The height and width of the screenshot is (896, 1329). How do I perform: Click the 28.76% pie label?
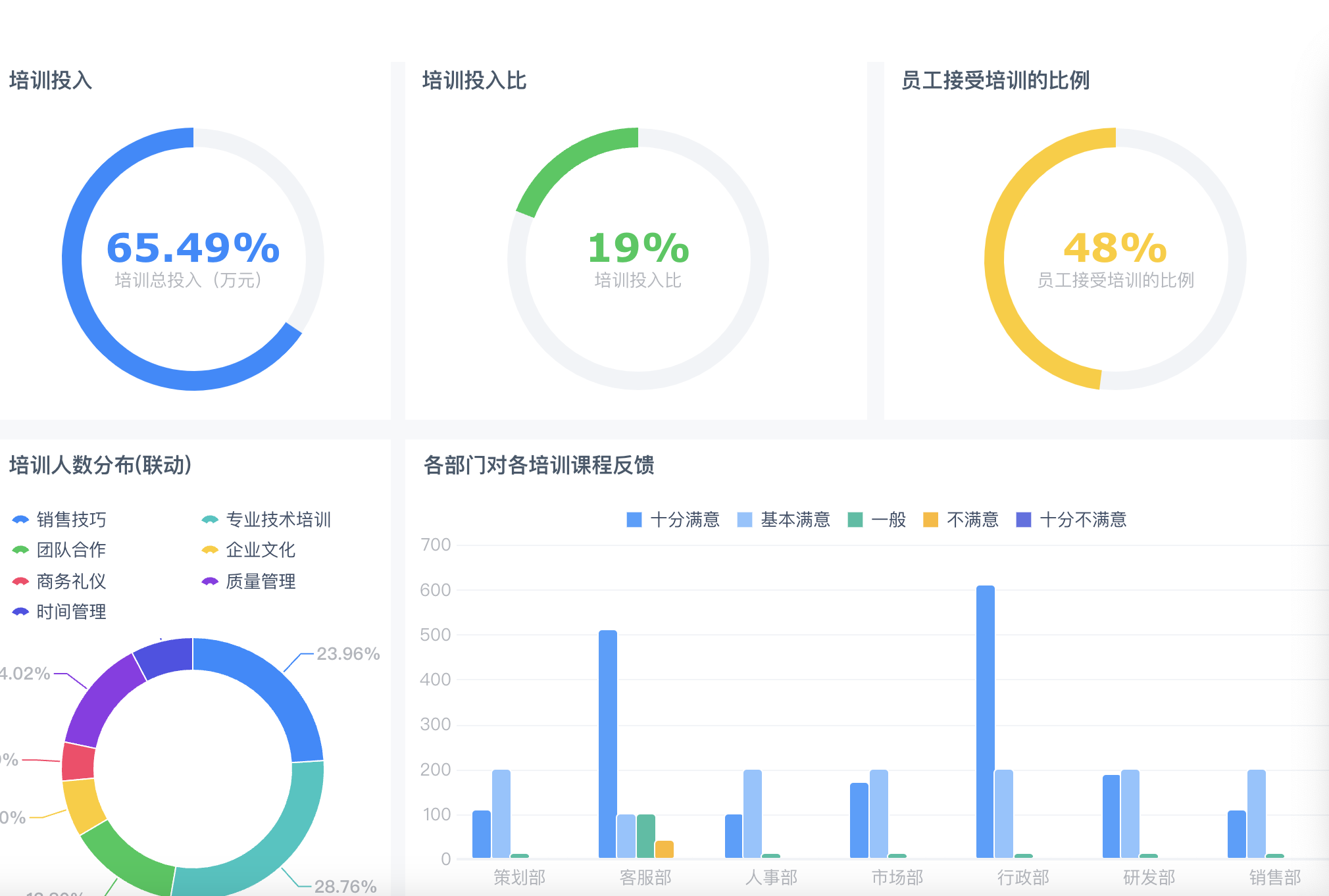(345, 886)
